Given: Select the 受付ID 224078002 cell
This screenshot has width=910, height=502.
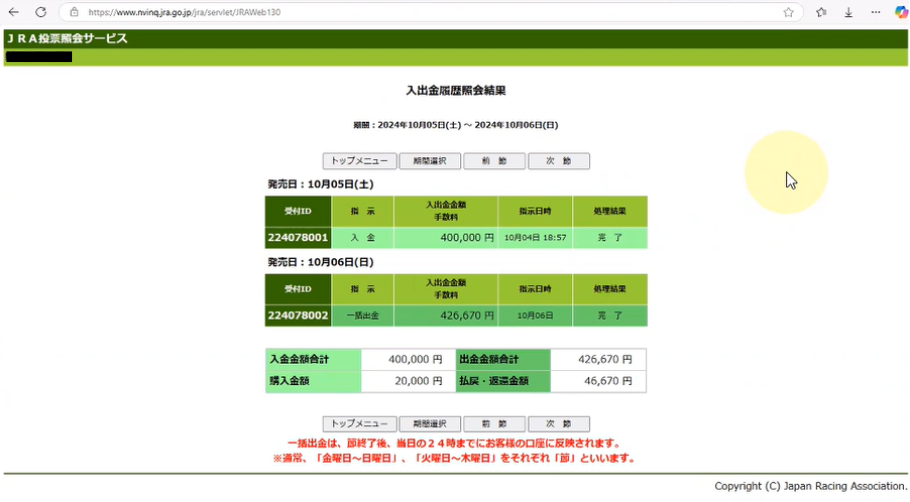Looking at the screenshot, I should [x=297, y=315].
